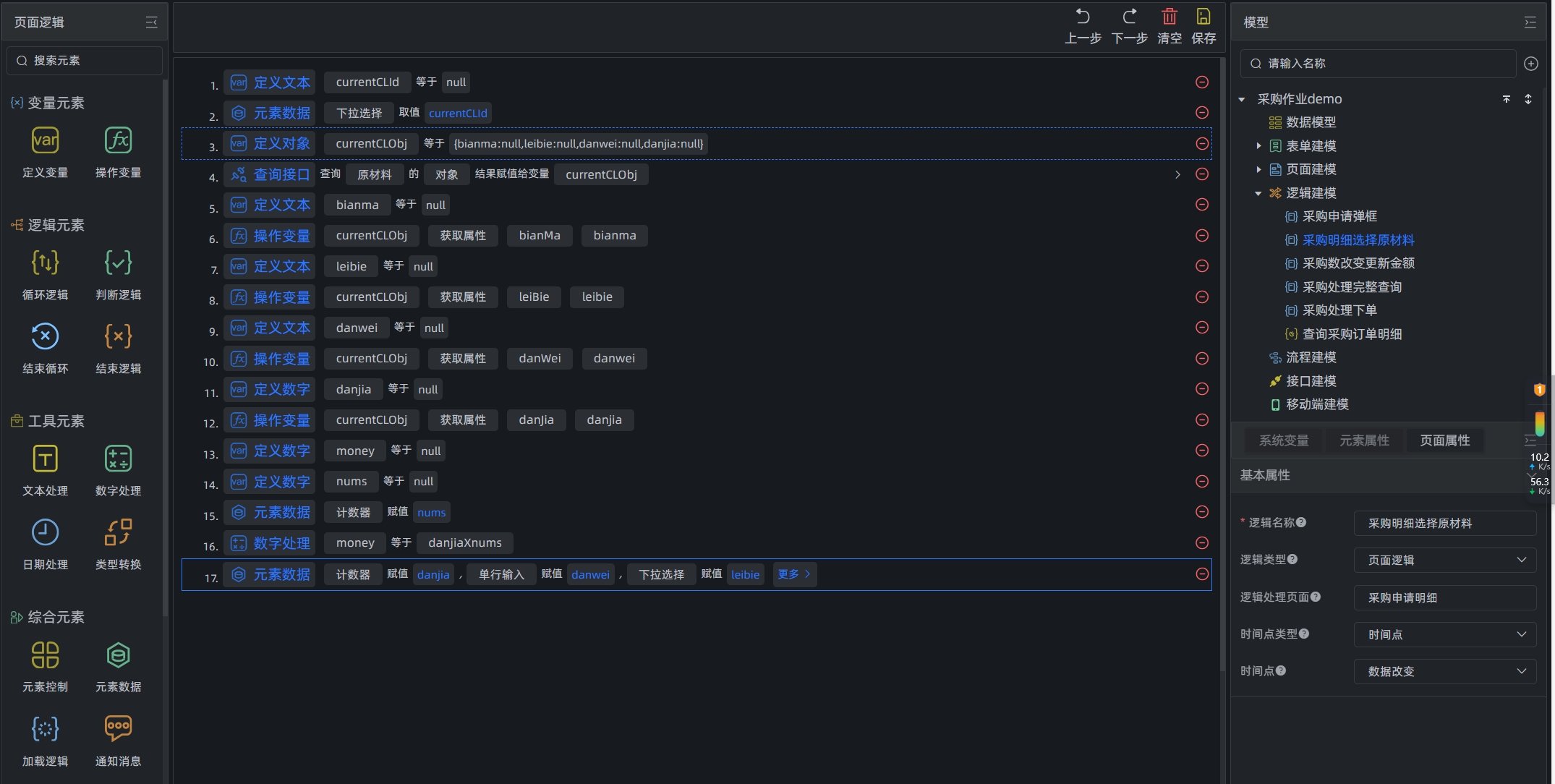
Task: Move 采购作业demo to top using arrow icon
Action: tap(1507, 99)
